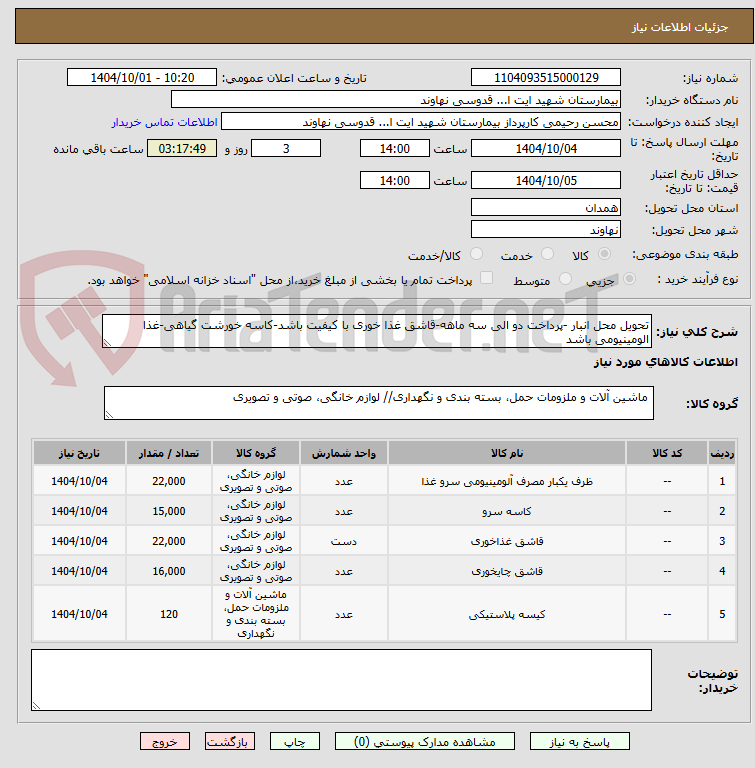
Task: Click the price validity date 1404/10/05 field
Action: 546,180
